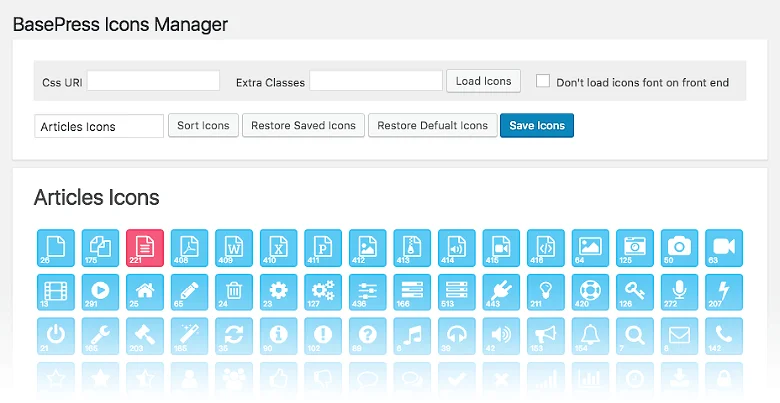This screenshot has width=780, height=403.
Task: Choose the headphones icon 39
Action: (x=457, y=336)
